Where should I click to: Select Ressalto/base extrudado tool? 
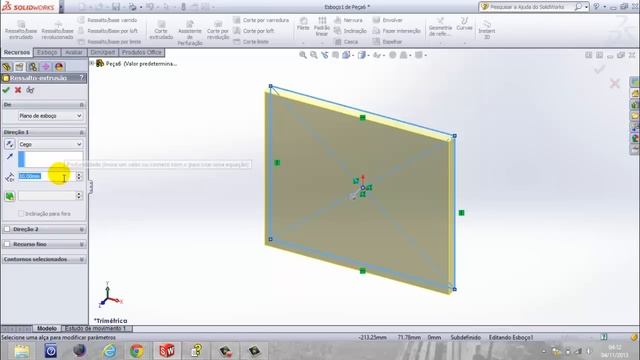click(x=21, y=29)
